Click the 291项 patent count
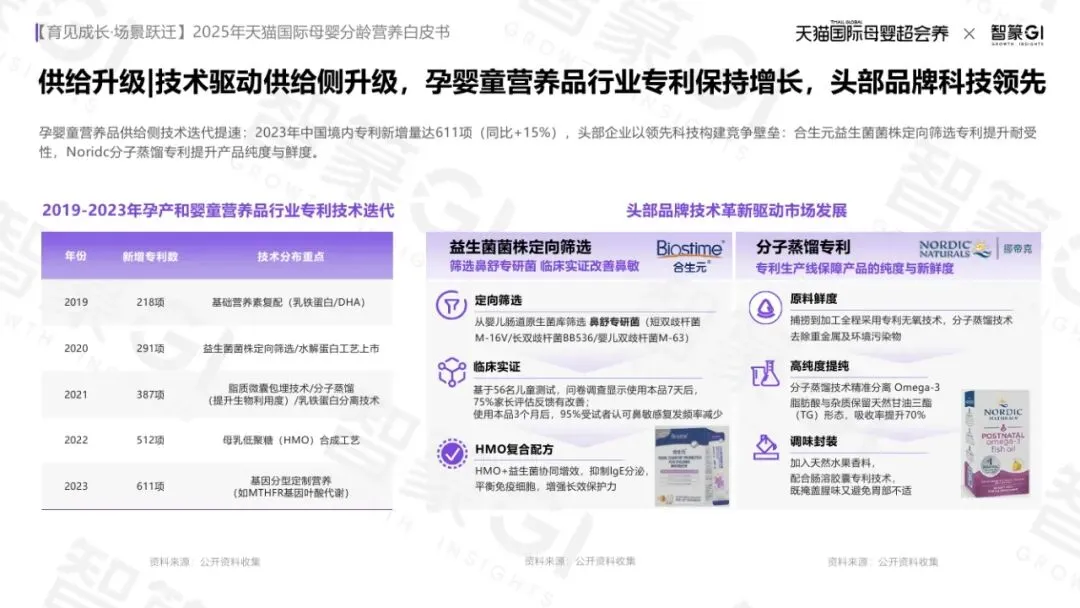 tap(150, 348)
